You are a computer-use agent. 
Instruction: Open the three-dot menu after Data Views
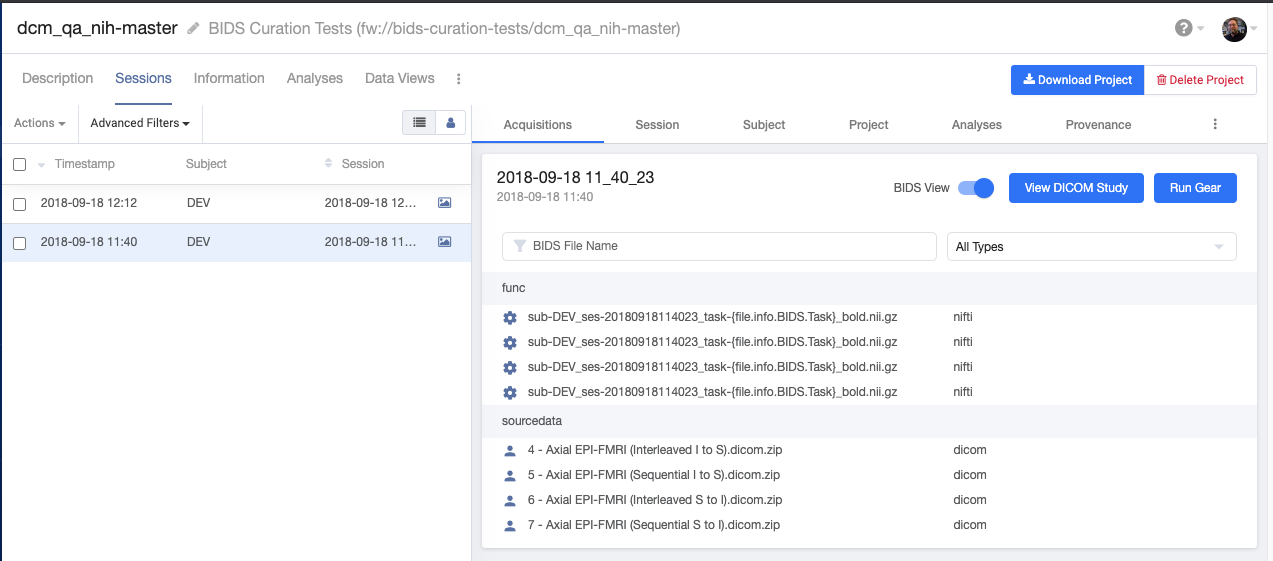459,78
